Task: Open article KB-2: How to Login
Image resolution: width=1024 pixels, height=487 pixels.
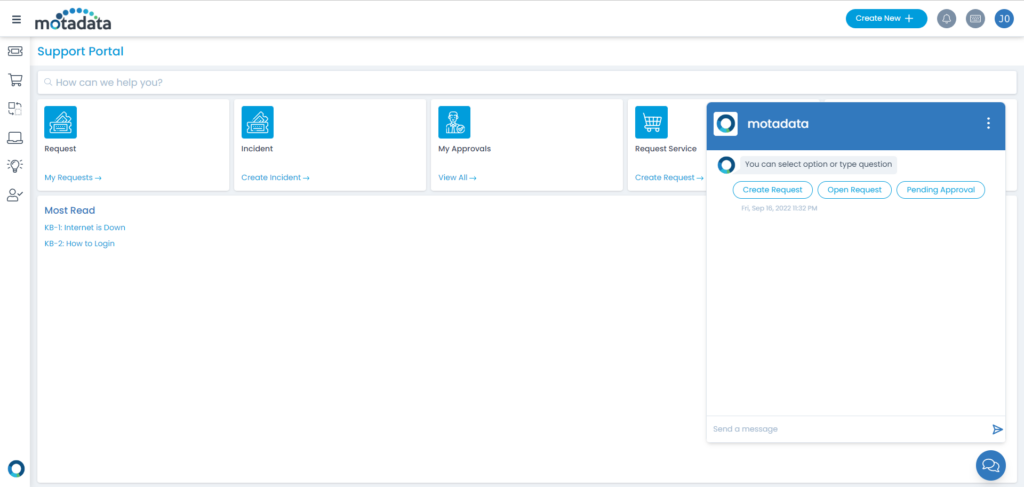Action: 80,244
